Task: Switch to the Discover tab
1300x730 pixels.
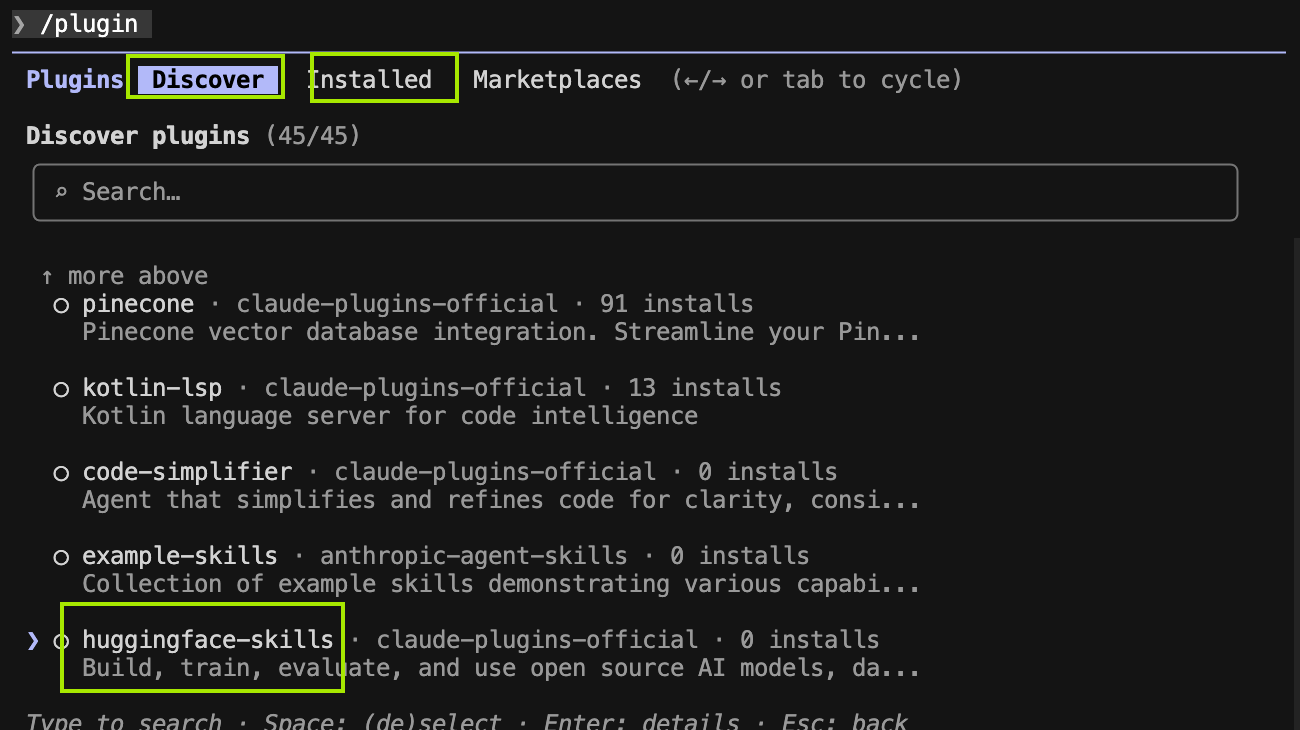Action: [x=208, y=80]
